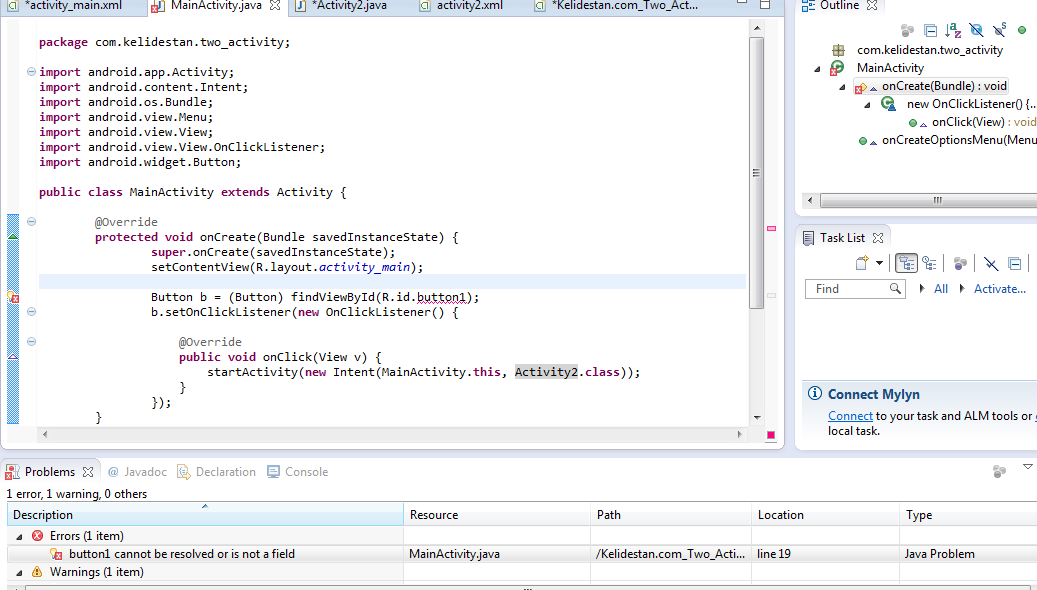Click the New Task icon in Task List

(x=862, y=263)
